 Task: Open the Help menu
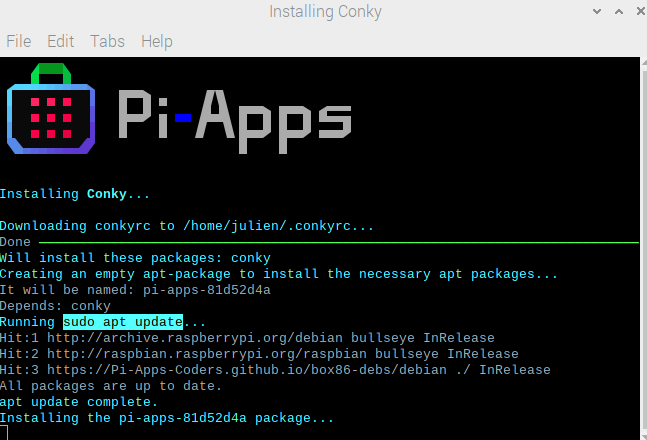click(x=157, y=41)
